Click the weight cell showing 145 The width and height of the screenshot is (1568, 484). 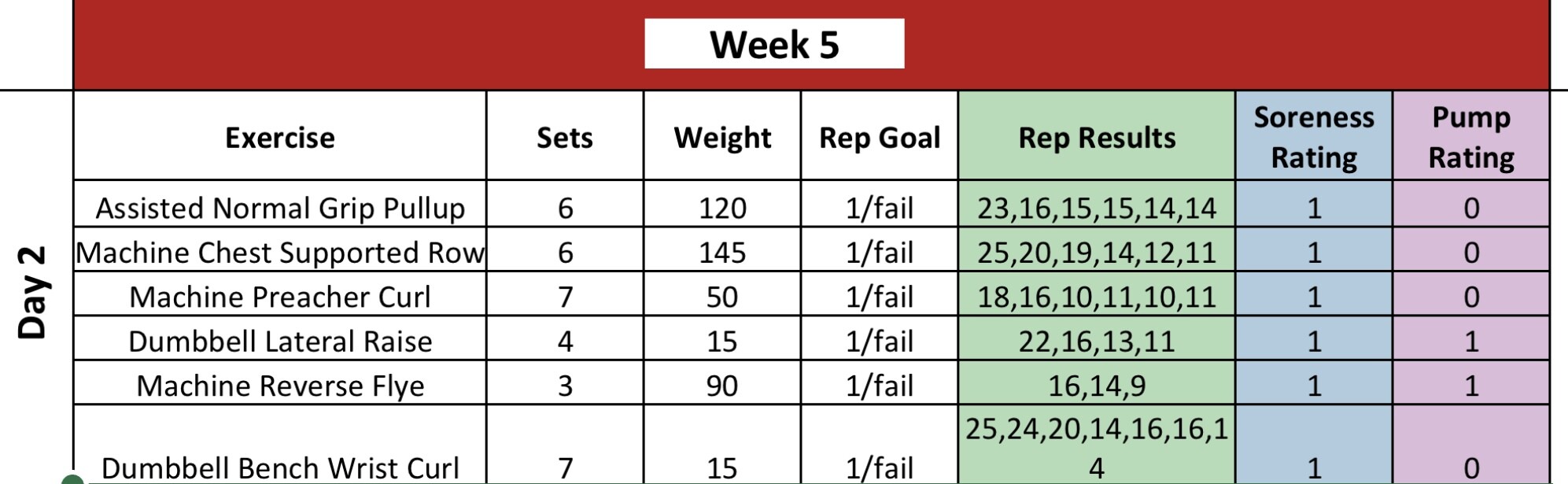722,252
